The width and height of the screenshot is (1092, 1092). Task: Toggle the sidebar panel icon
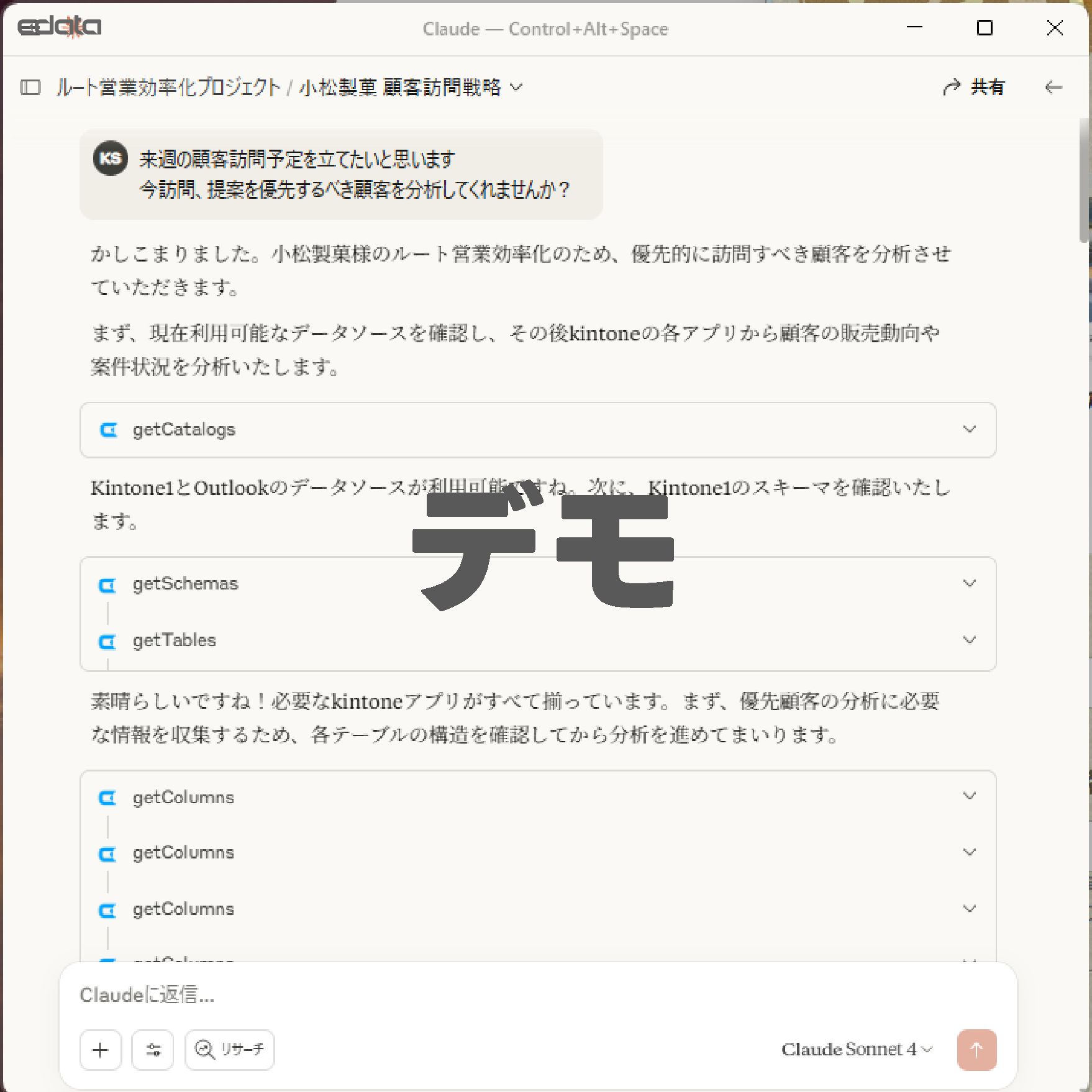[30, 88]
